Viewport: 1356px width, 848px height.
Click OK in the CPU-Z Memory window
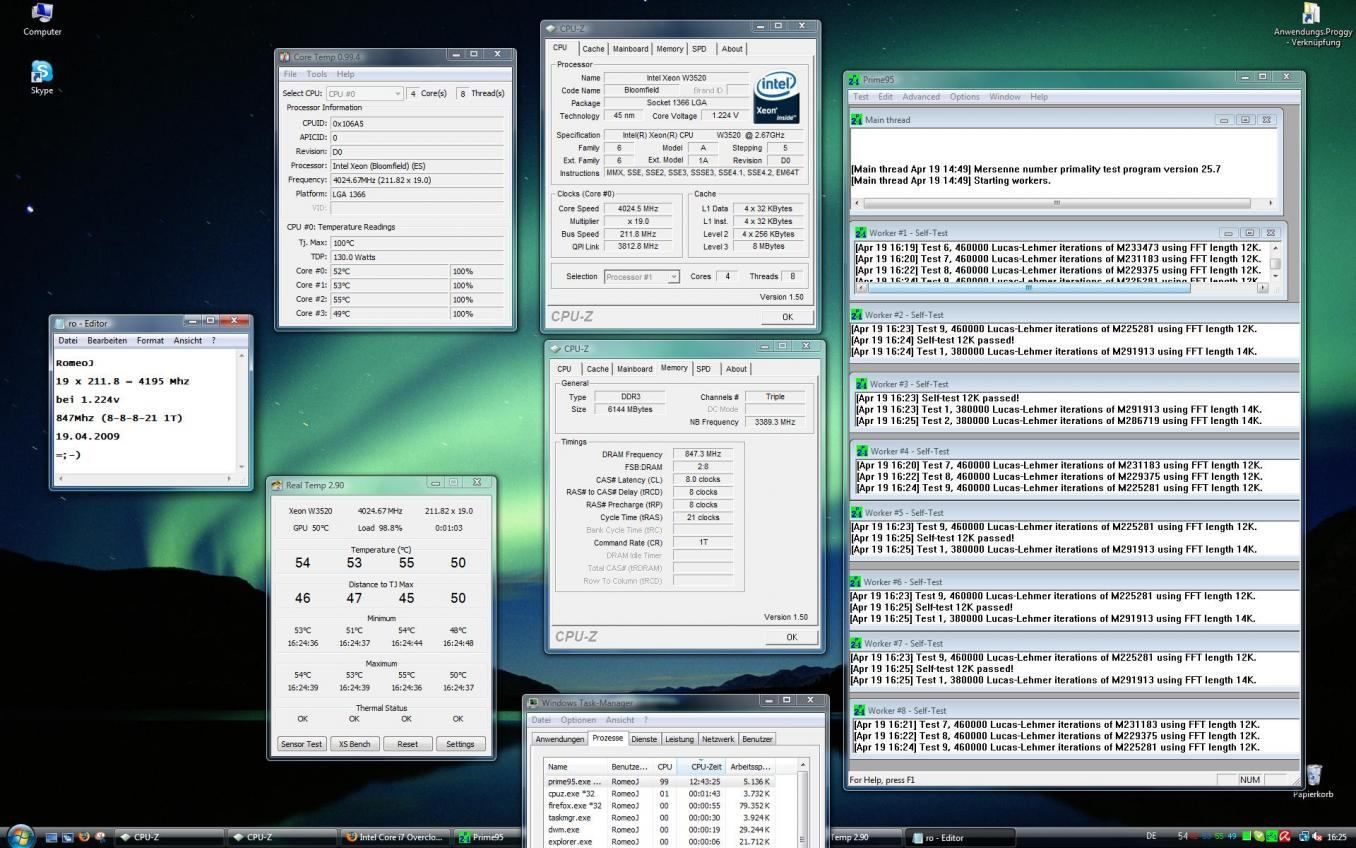(792, 637)
